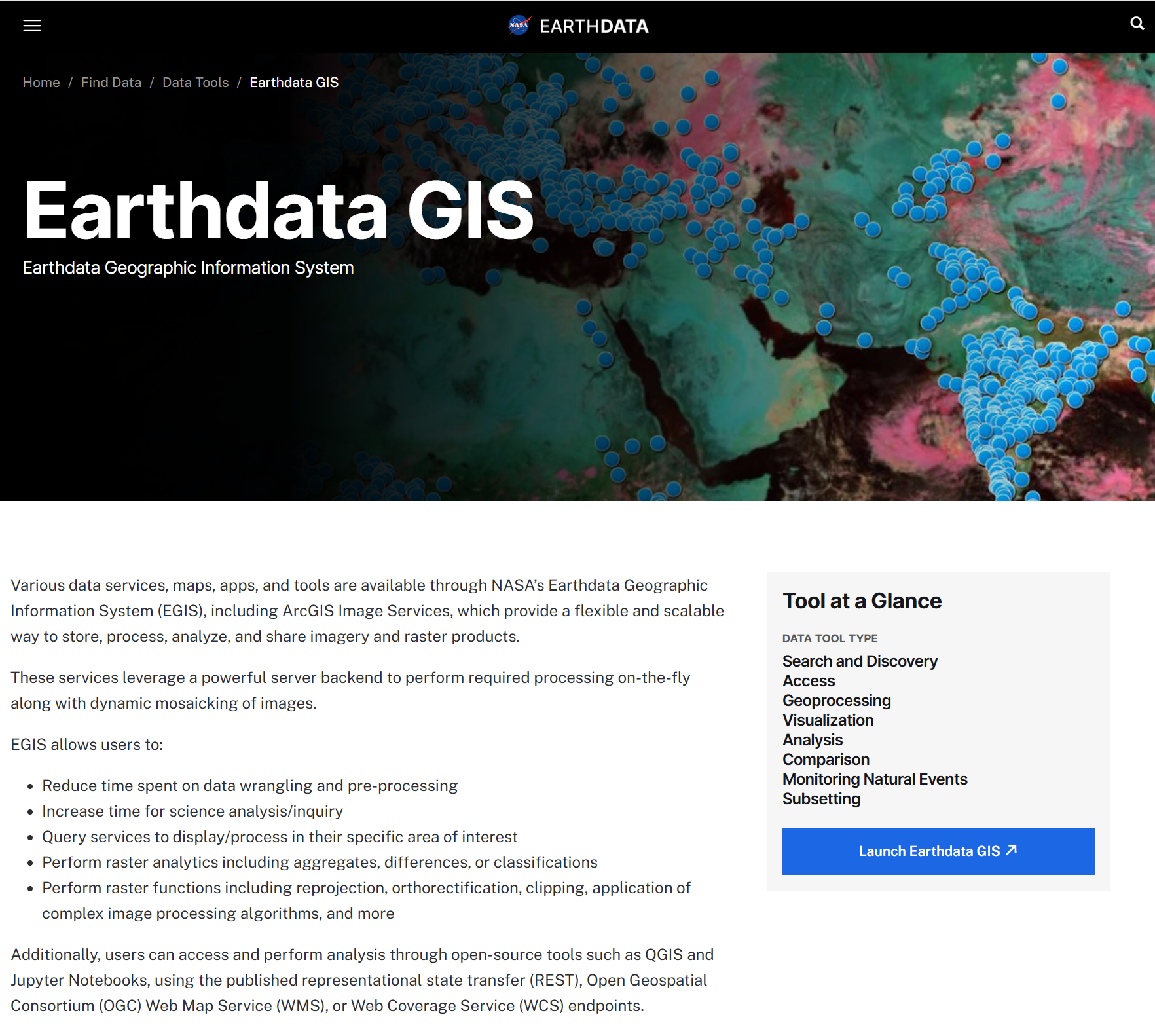This screenshot has height=1036, width=1155.
Task: Click the 'These services leverage' paragraph
Action: [x=350, y=690]
